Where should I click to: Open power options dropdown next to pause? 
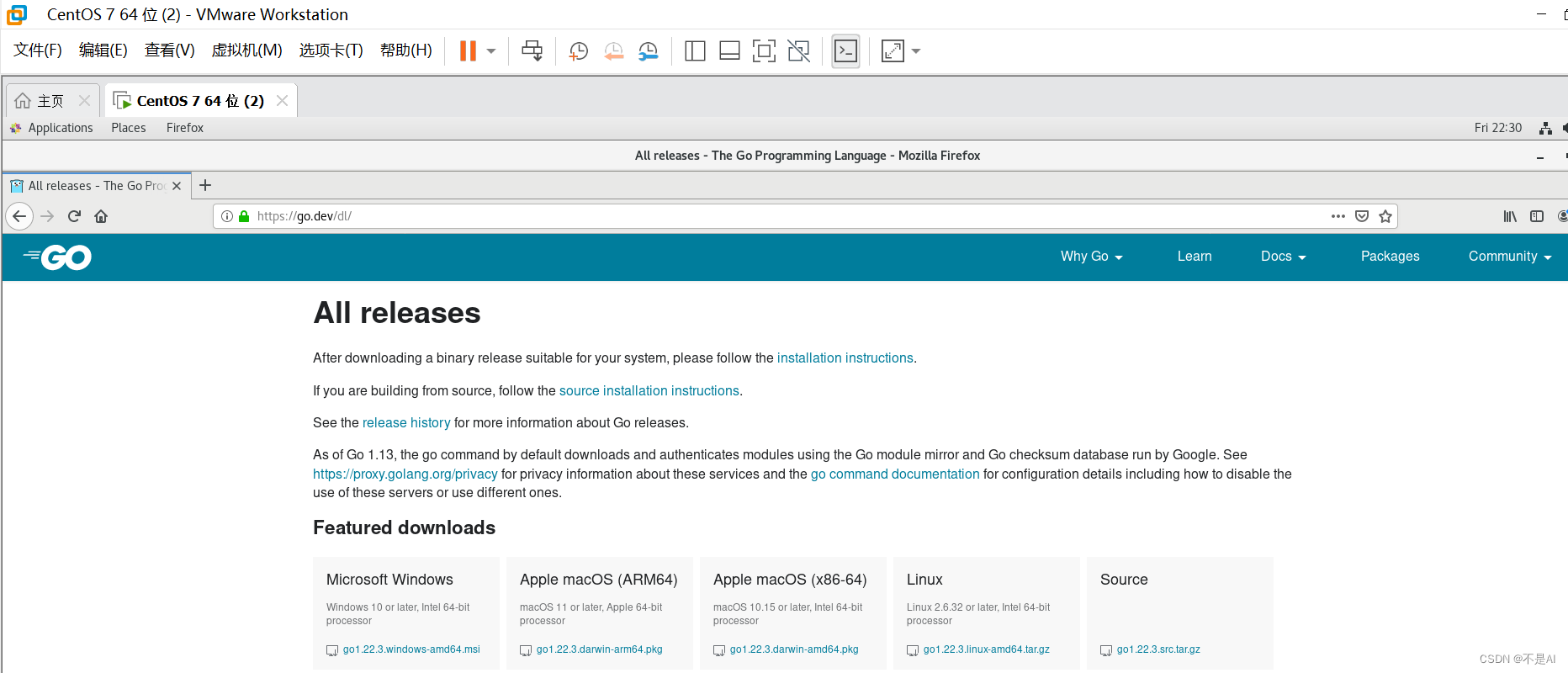[x=491, y=51]
